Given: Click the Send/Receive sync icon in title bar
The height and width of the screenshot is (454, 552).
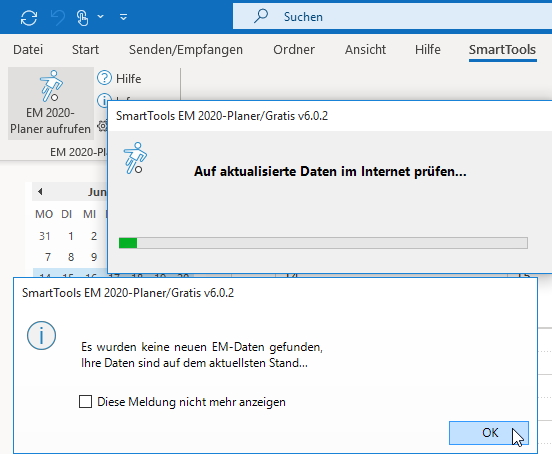Looking at the screenshot, I should click(29, 17).
